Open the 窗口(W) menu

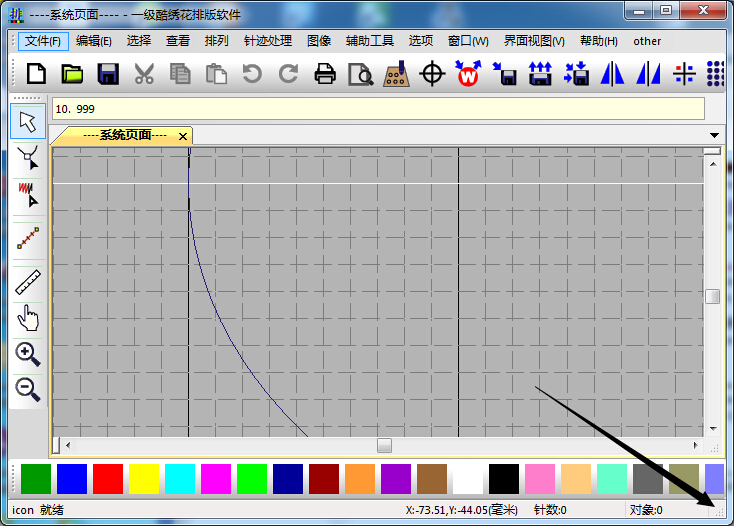click(468, 41)
